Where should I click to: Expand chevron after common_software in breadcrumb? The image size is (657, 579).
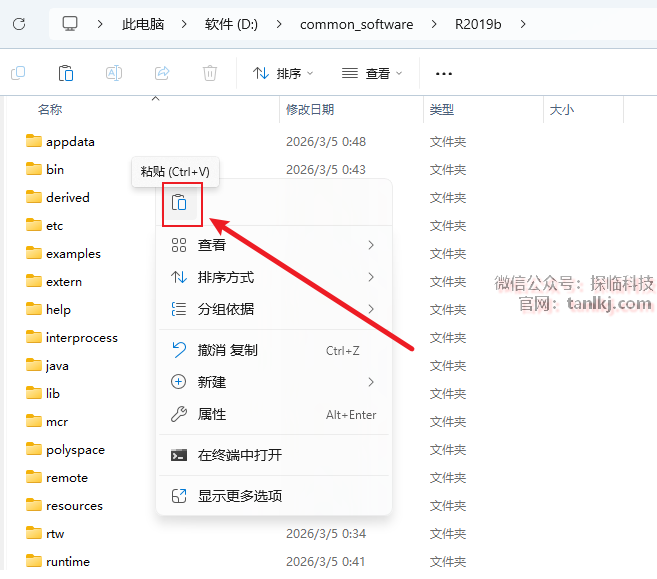click(434, 24)
